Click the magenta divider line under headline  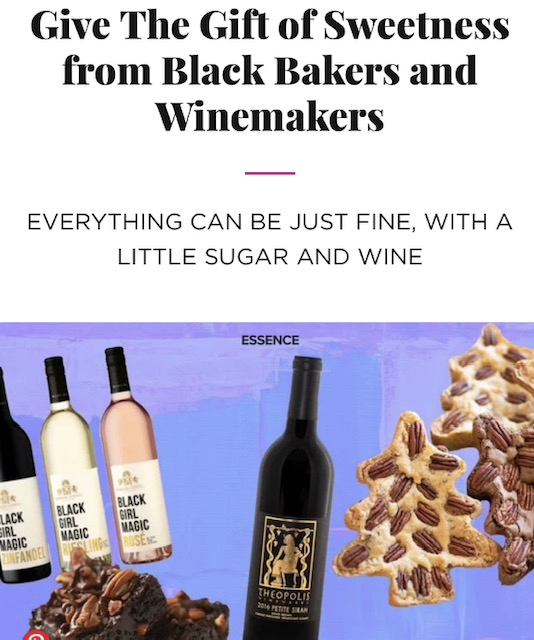click(270, 173)
